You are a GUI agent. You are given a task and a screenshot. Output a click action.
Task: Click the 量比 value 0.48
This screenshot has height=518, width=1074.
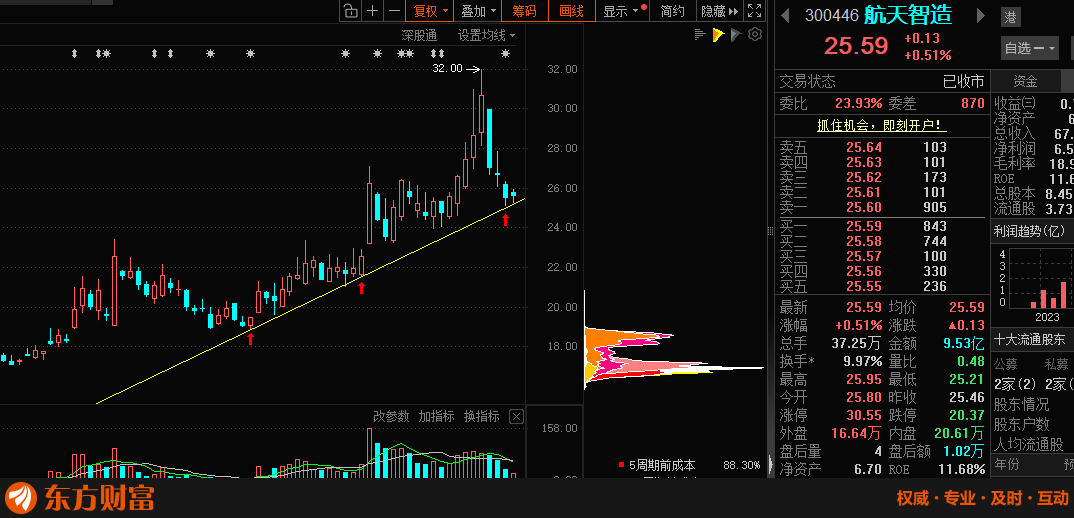(972, 361)
